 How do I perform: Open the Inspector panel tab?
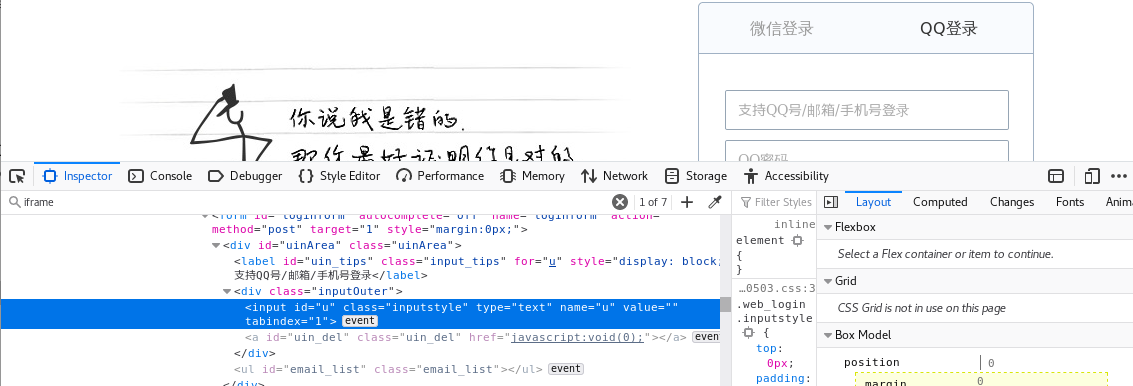point(77,176)
